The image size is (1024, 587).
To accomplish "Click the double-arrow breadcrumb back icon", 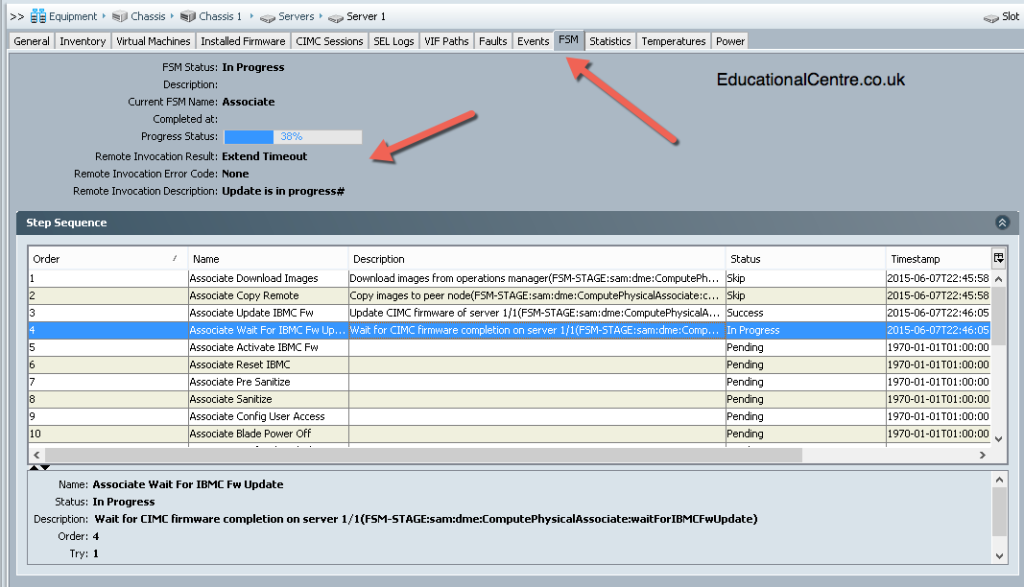I will click(17, 16).
